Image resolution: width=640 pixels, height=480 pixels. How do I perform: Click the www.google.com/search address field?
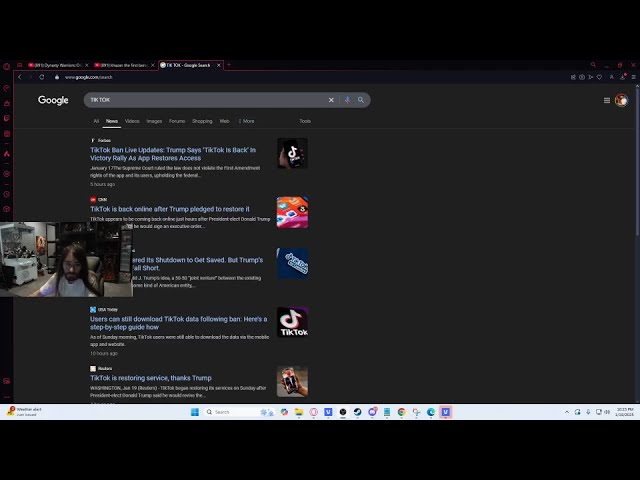89,77
